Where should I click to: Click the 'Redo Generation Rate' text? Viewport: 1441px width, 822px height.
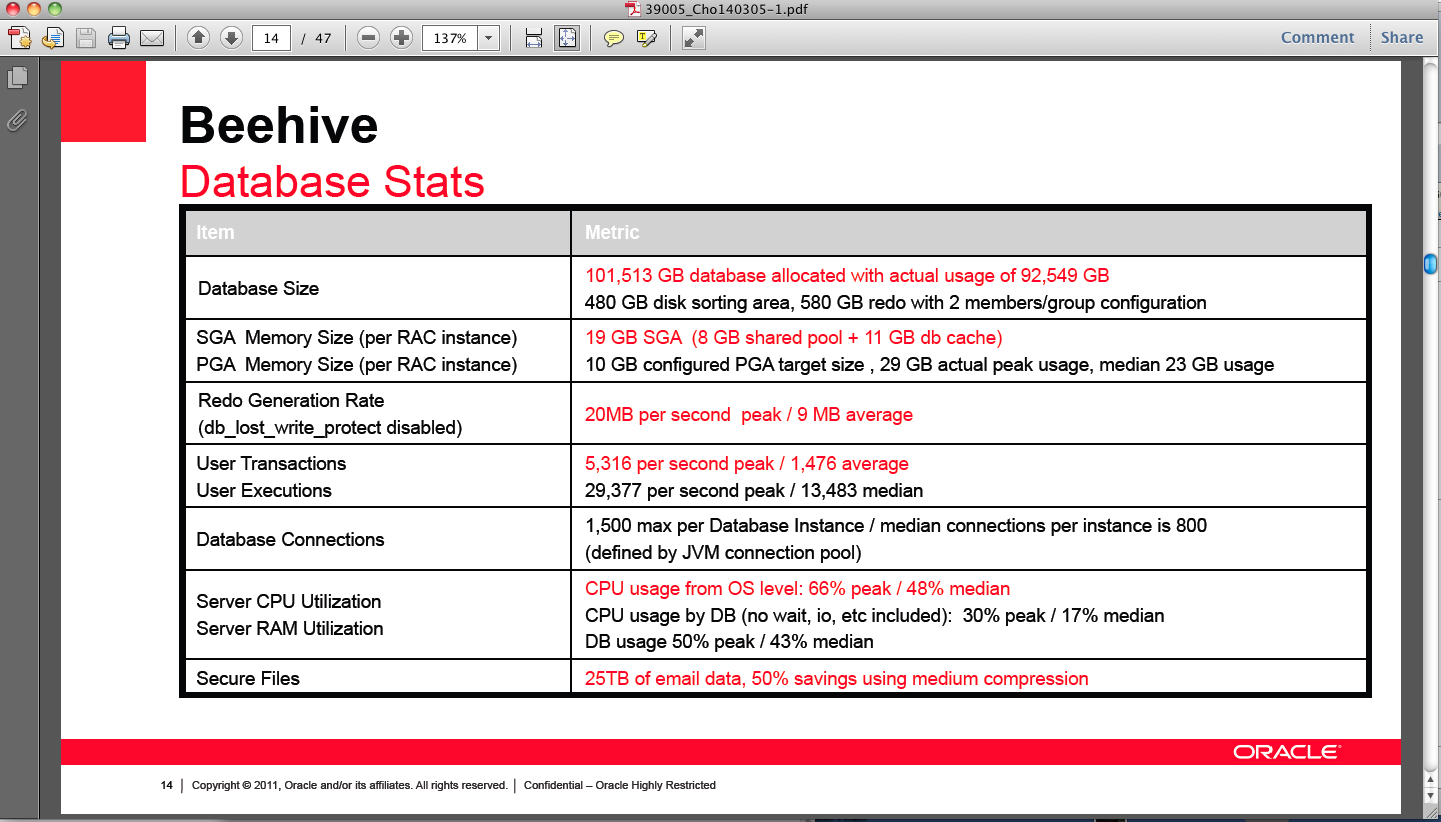click(291, 400)
